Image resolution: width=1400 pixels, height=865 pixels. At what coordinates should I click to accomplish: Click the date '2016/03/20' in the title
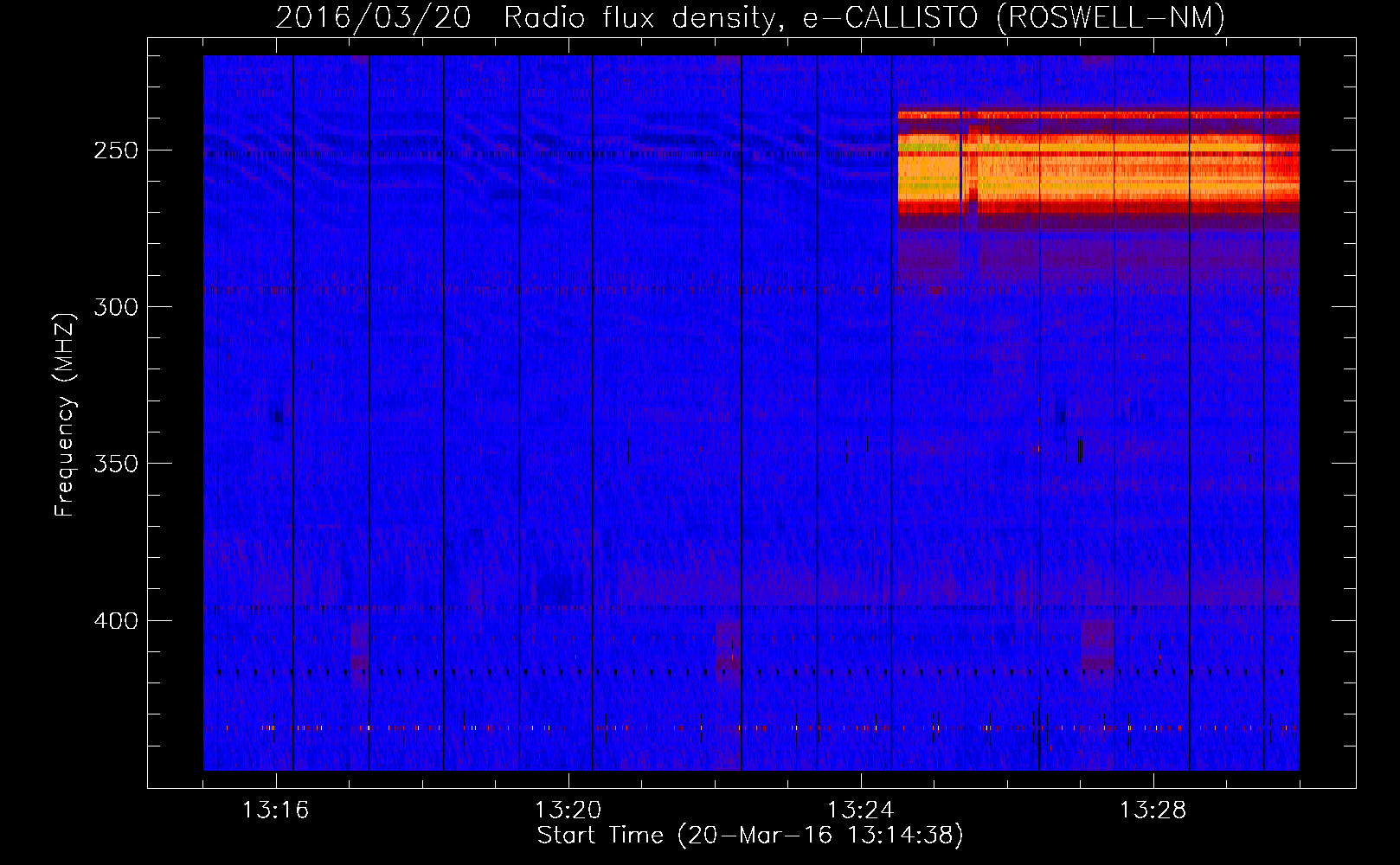point(373,17)
